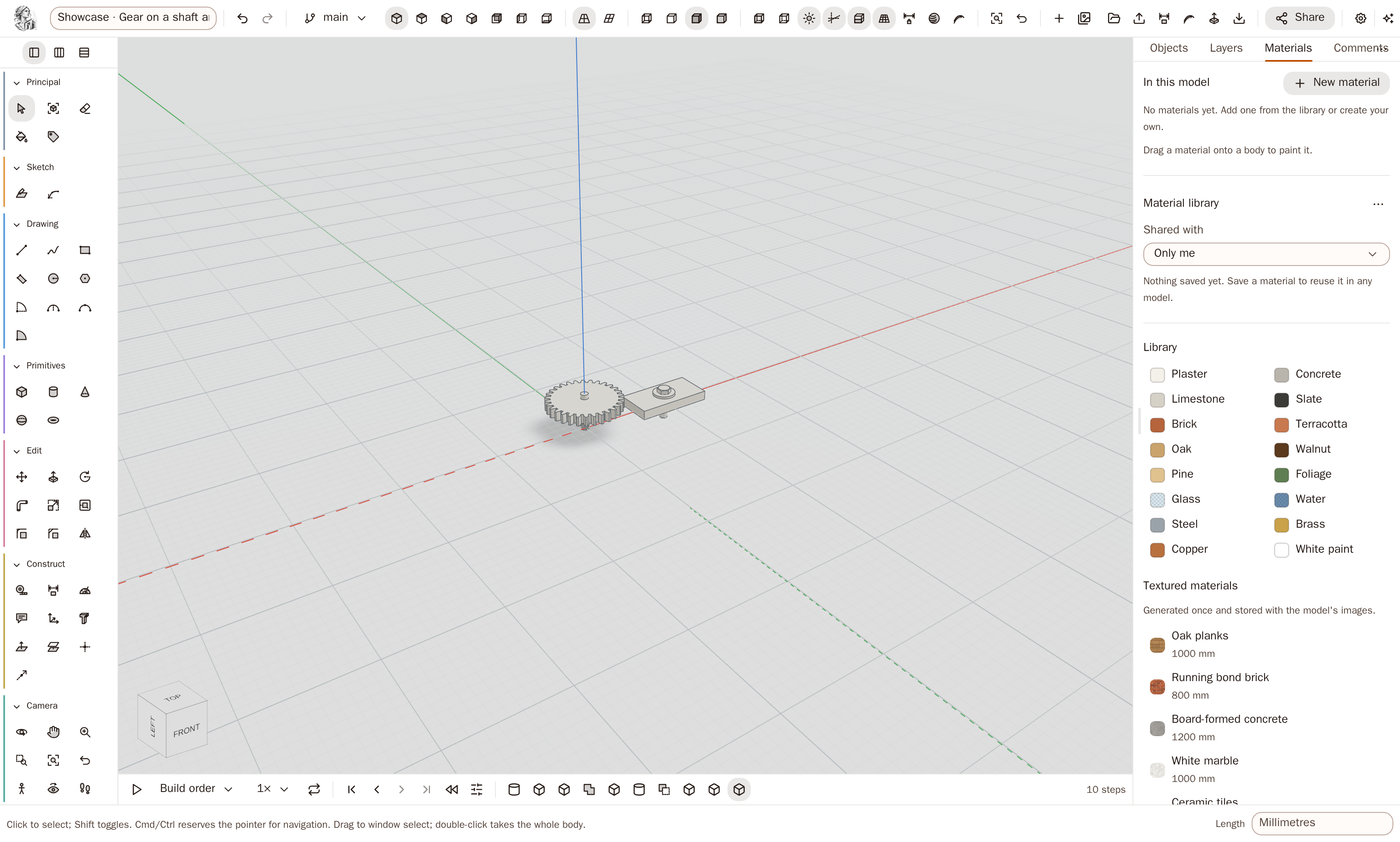Select the 3D text tool in Construct

tap(85, 619)
